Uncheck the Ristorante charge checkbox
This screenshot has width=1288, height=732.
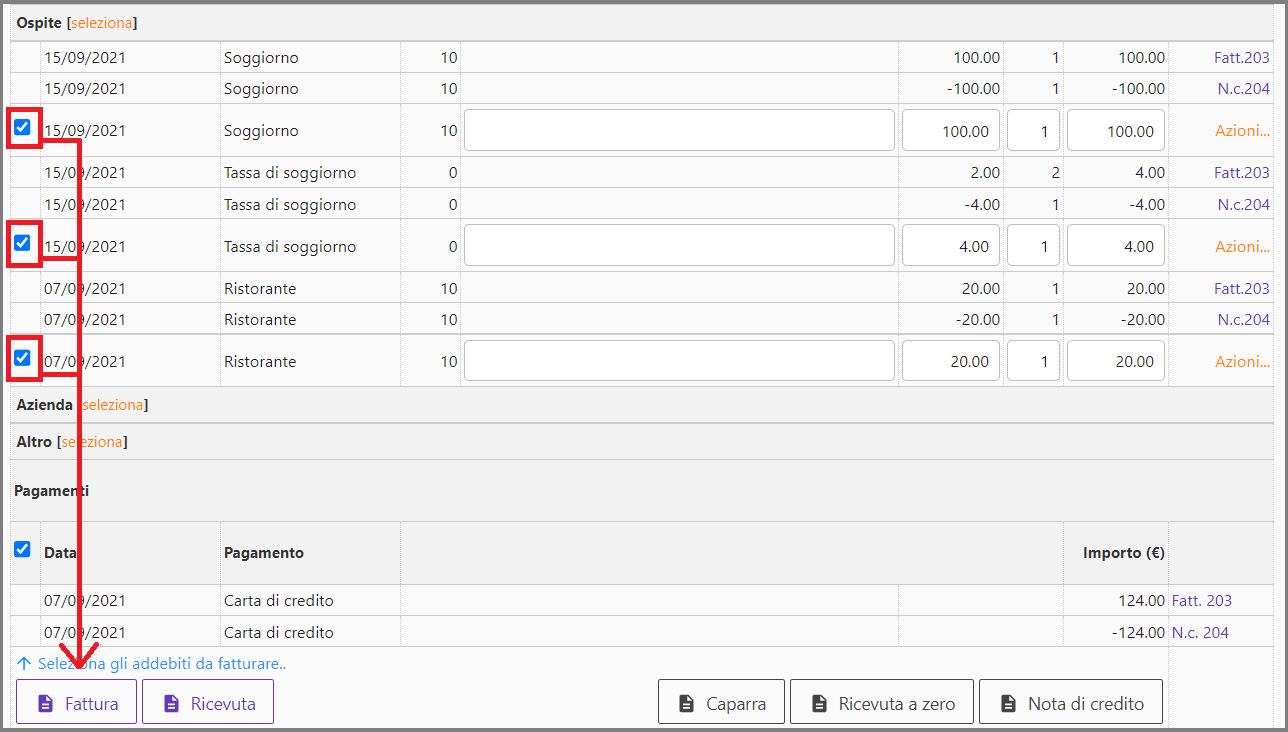tap(22, 358)
